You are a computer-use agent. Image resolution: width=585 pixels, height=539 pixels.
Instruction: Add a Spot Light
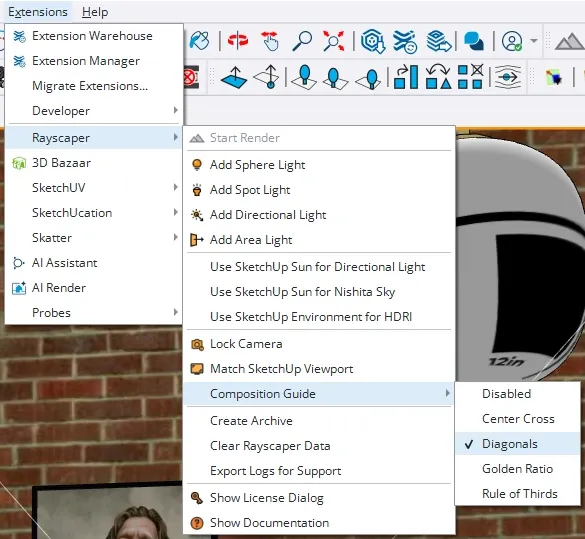(x=319, y=190)
